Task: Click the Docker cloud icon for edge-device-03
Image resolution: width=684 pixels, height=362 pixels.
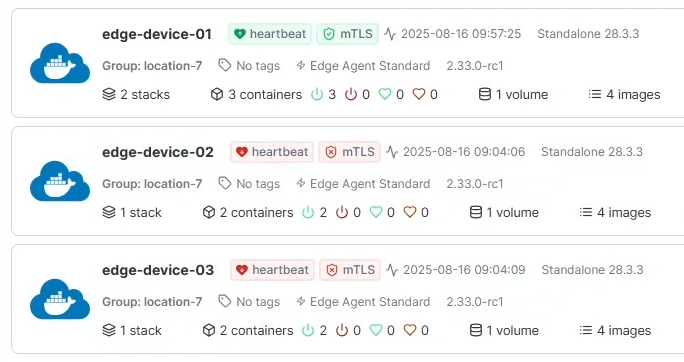Action: 60,299
